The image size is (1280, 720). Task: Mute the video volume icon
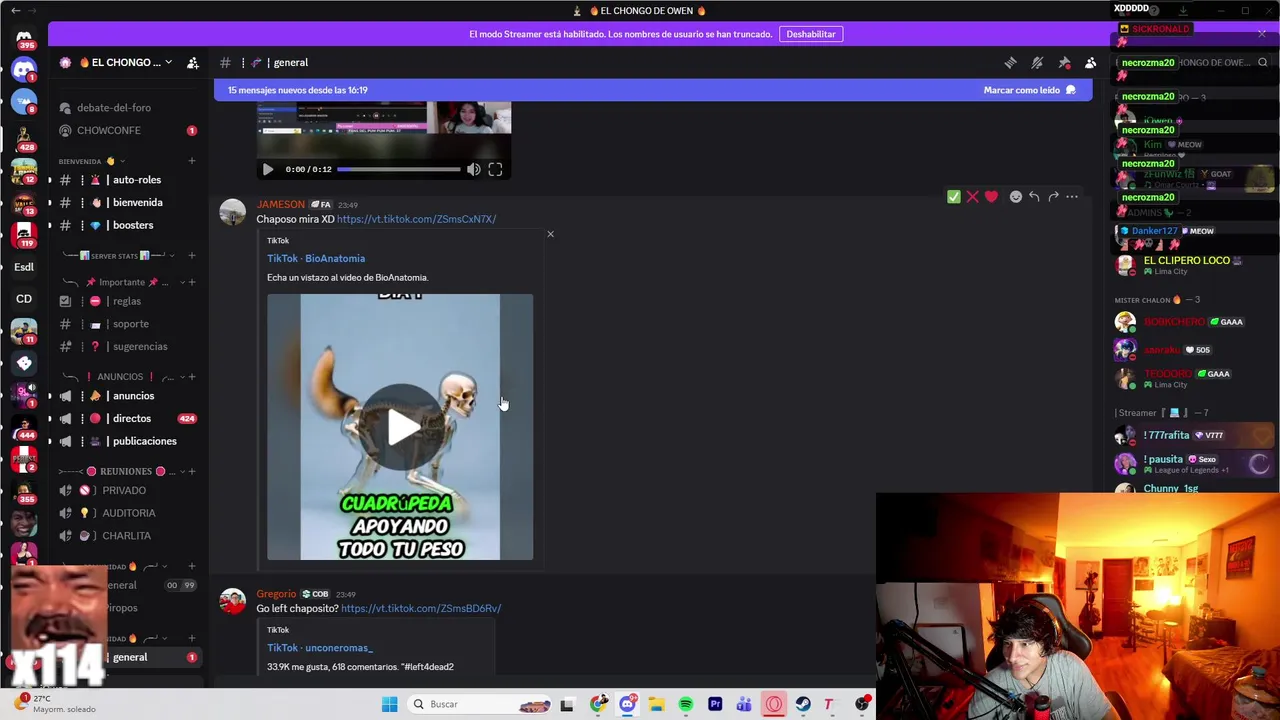[x=474, y=169]
